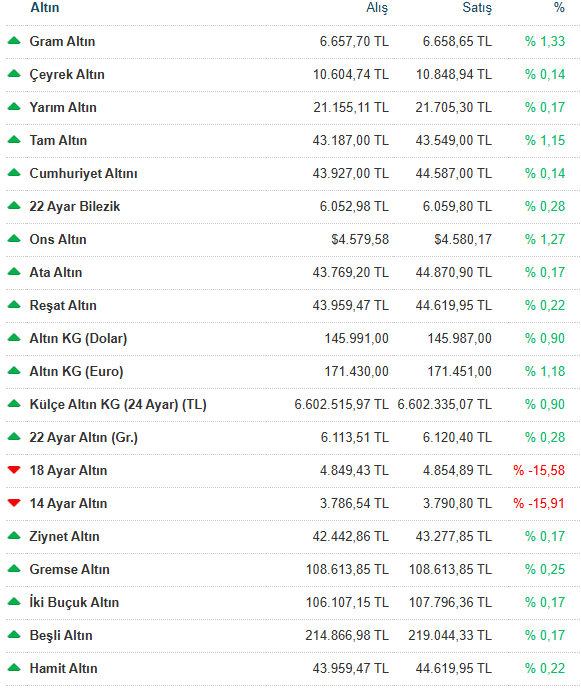Click the up arrow icon for Gremse Altın
The width and height of the screenshot is (581, 689).
[14, 569]
